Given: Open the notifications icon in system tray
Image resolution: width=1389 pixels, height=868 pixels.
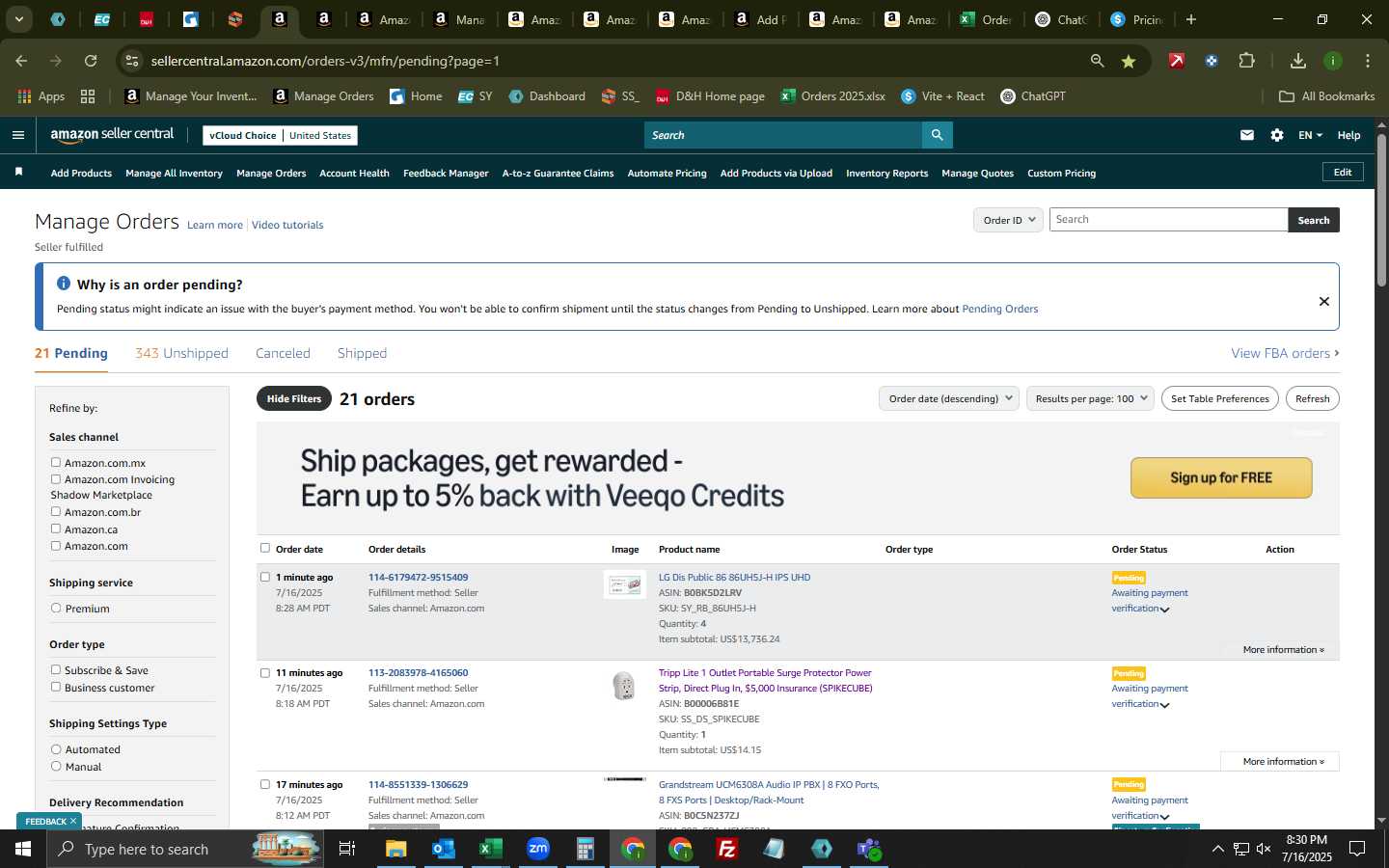Looking at the screenshot, I should (1357, 849).
